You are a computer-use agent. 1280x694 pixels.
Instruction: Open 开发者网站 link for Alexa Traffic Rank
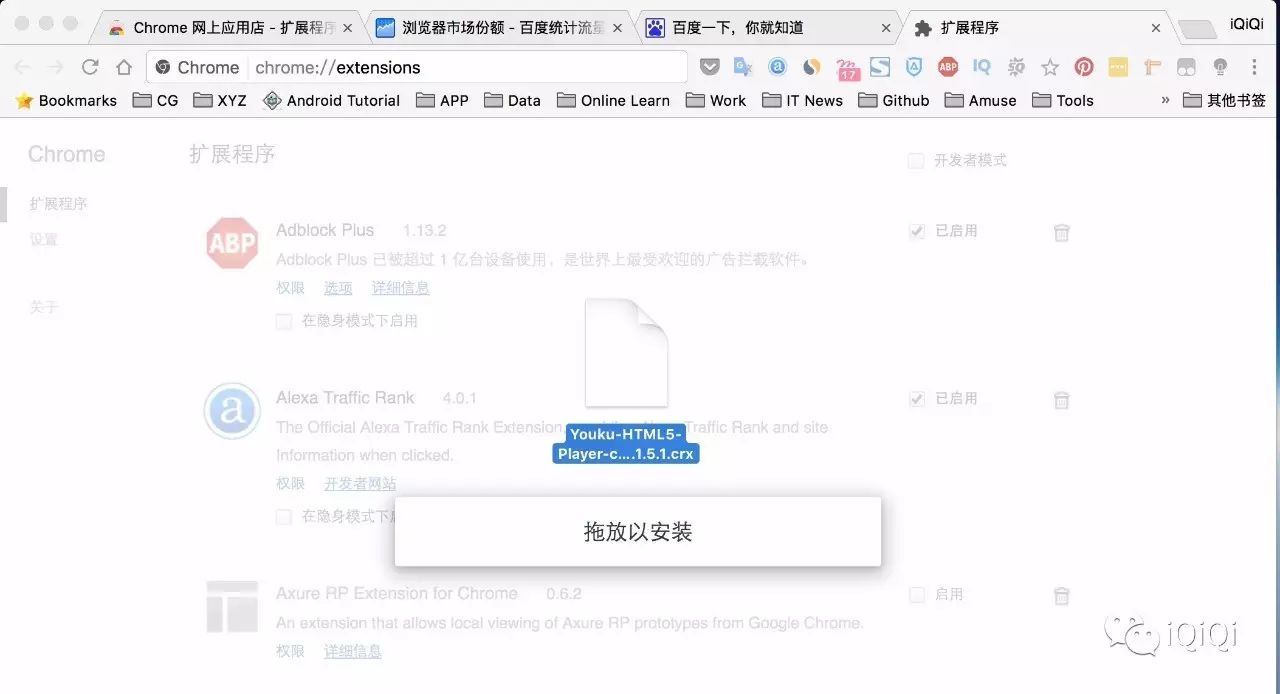point(360,484)
